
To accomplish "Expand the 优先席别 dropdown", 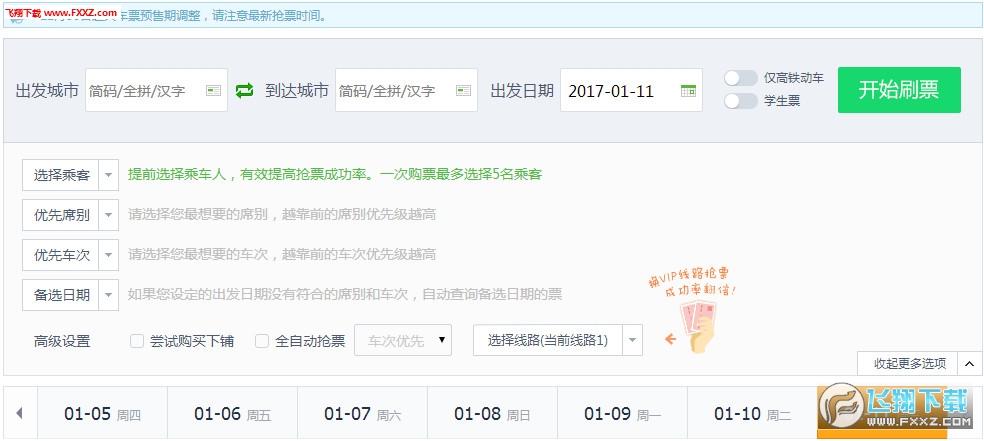I will [70, 214].
